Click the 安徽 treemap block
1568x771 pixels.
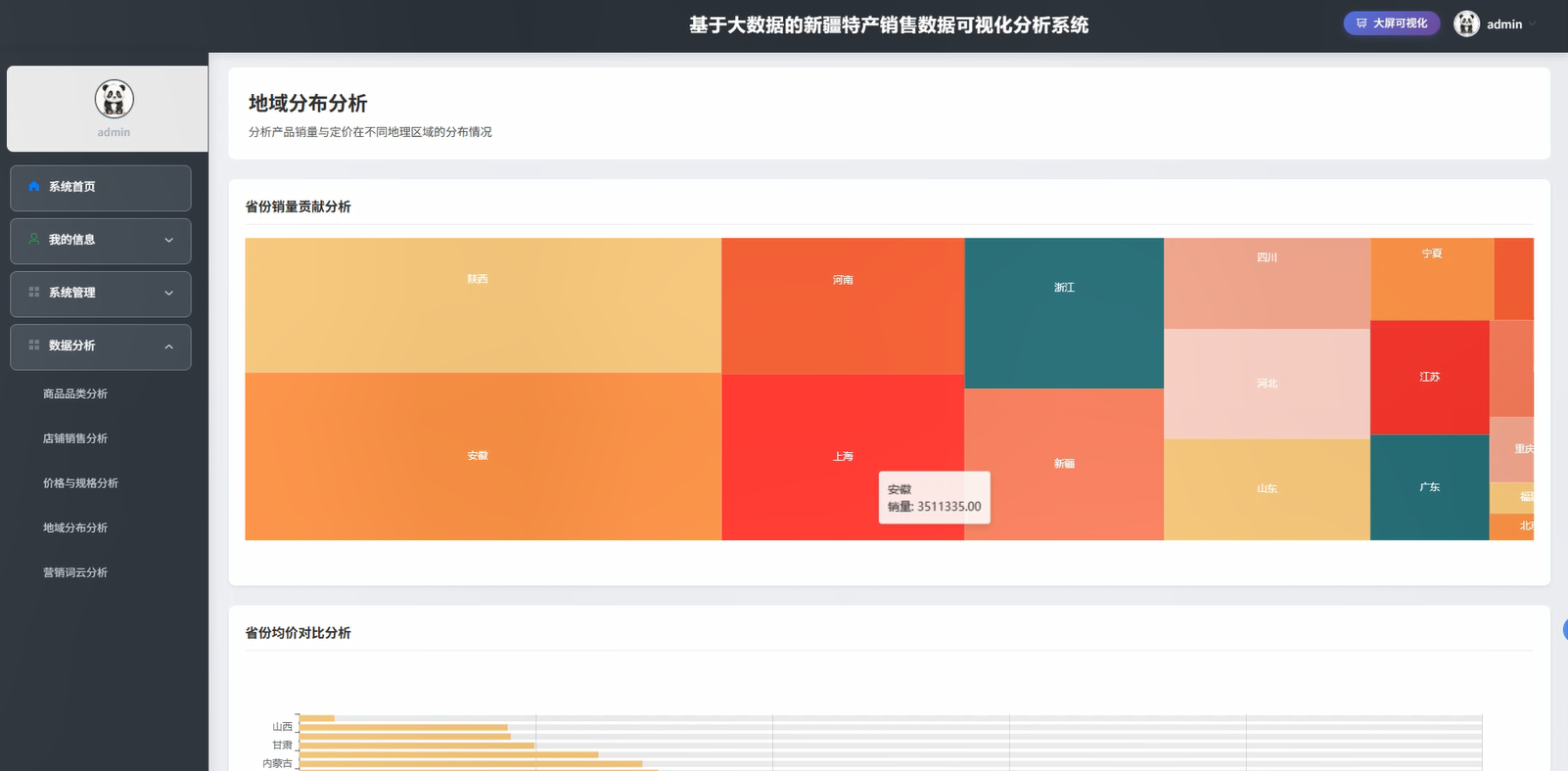[484, 456]
